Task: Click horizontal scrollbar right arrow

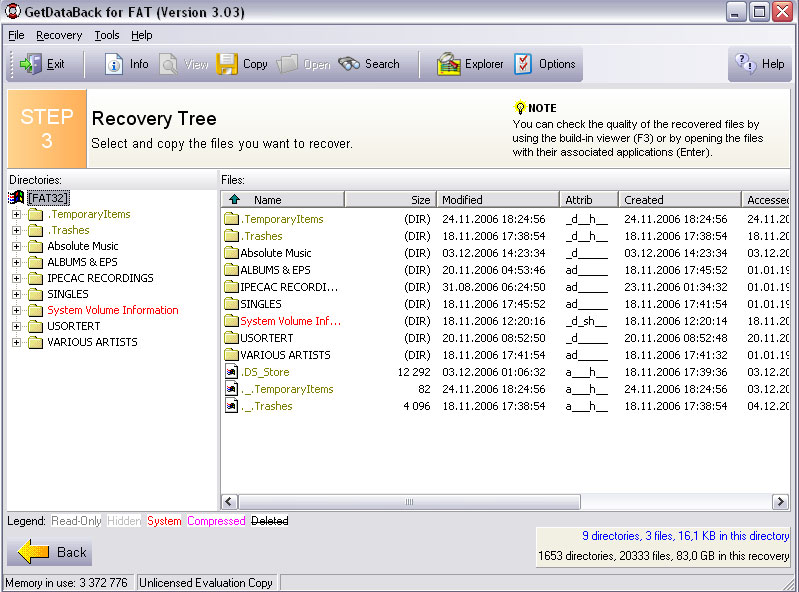Action: [780, 502]
